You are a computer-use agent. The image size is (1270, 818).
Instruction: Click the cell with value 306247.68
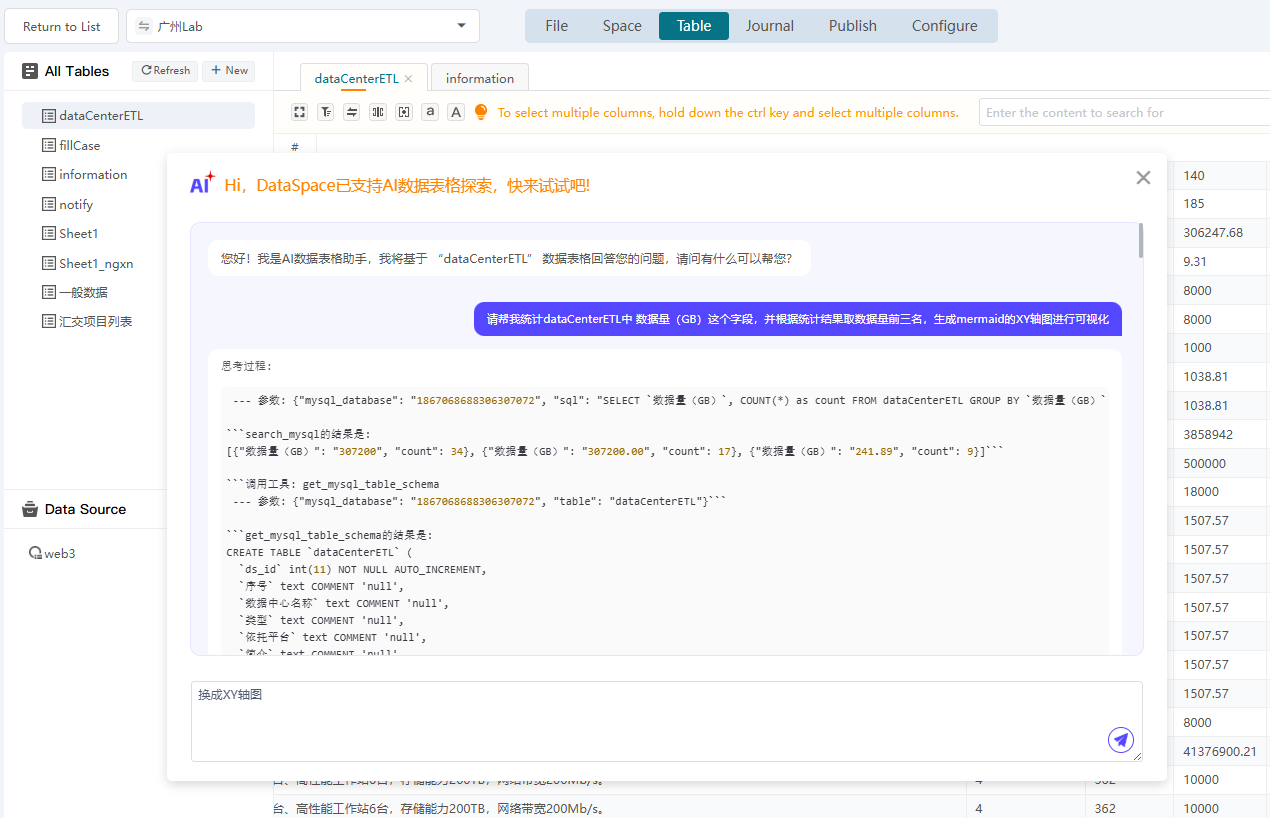tap(1220, 233)
